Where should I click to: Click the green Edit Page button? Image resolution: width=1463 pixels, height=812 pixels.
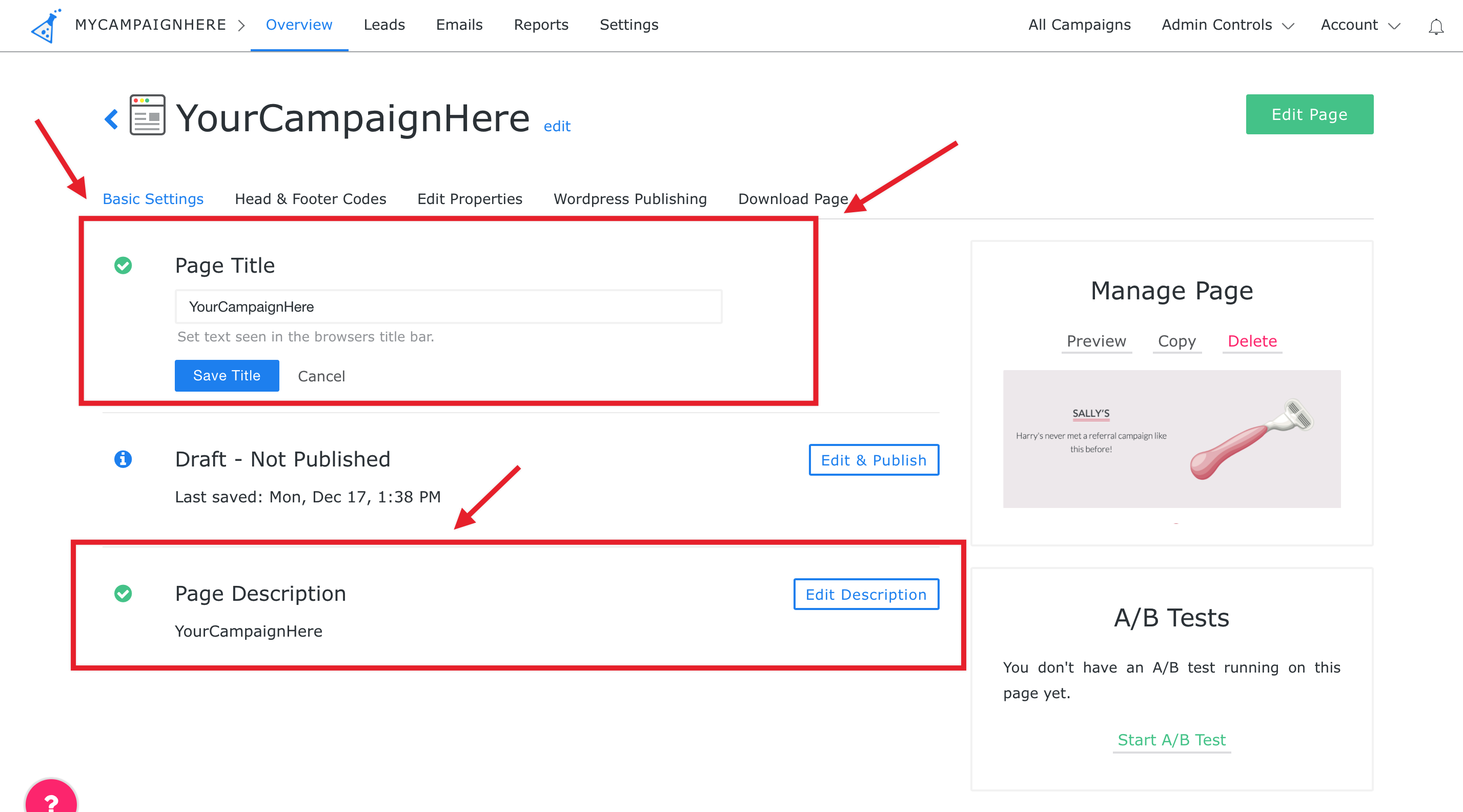coord(1309,114)
